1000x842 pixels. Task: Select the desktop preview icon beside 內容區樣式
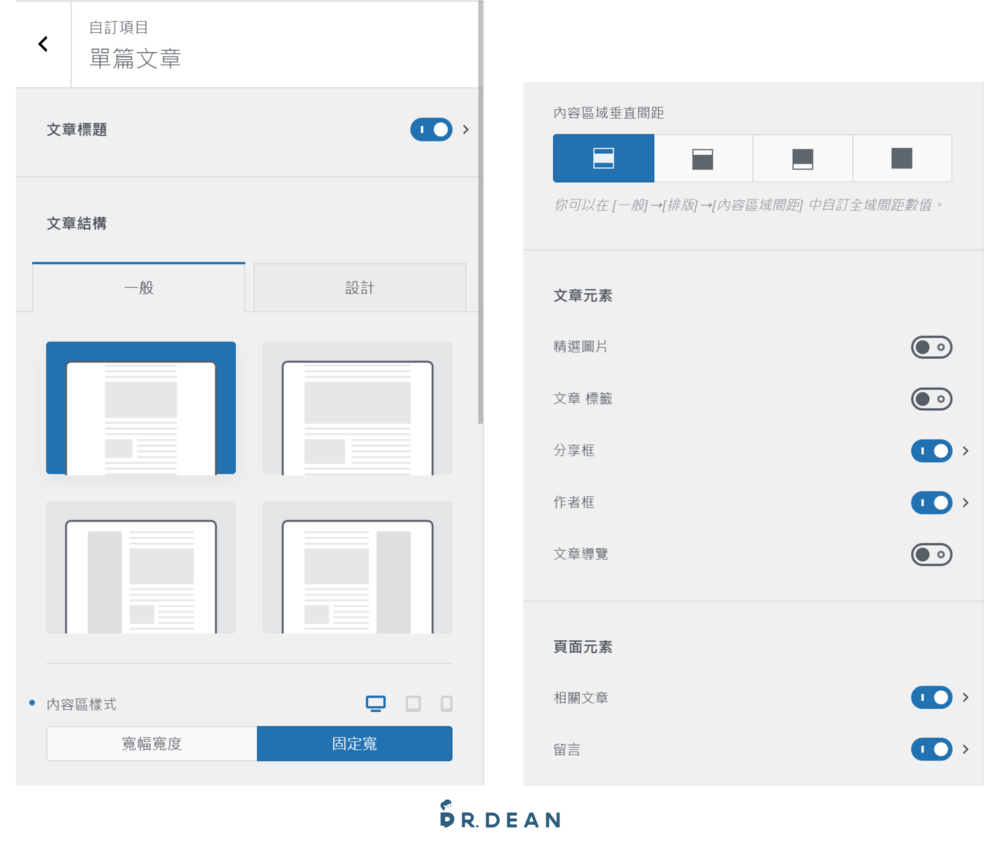pos(376,703)
